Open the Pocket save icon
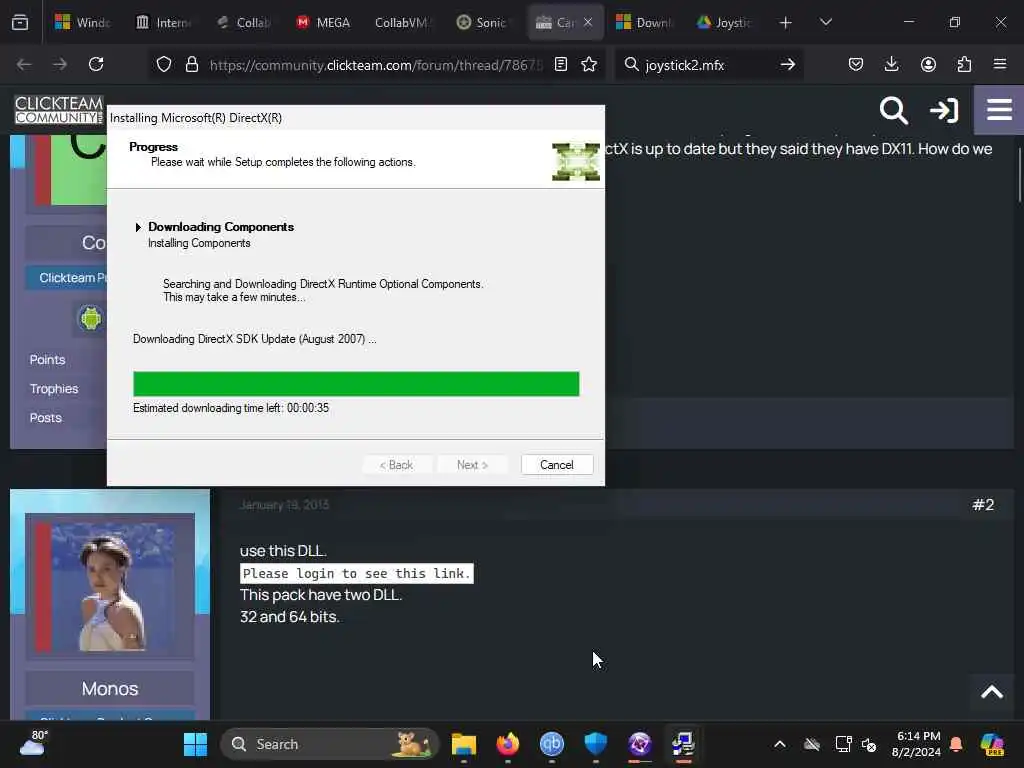 click(x=856, y=65)
